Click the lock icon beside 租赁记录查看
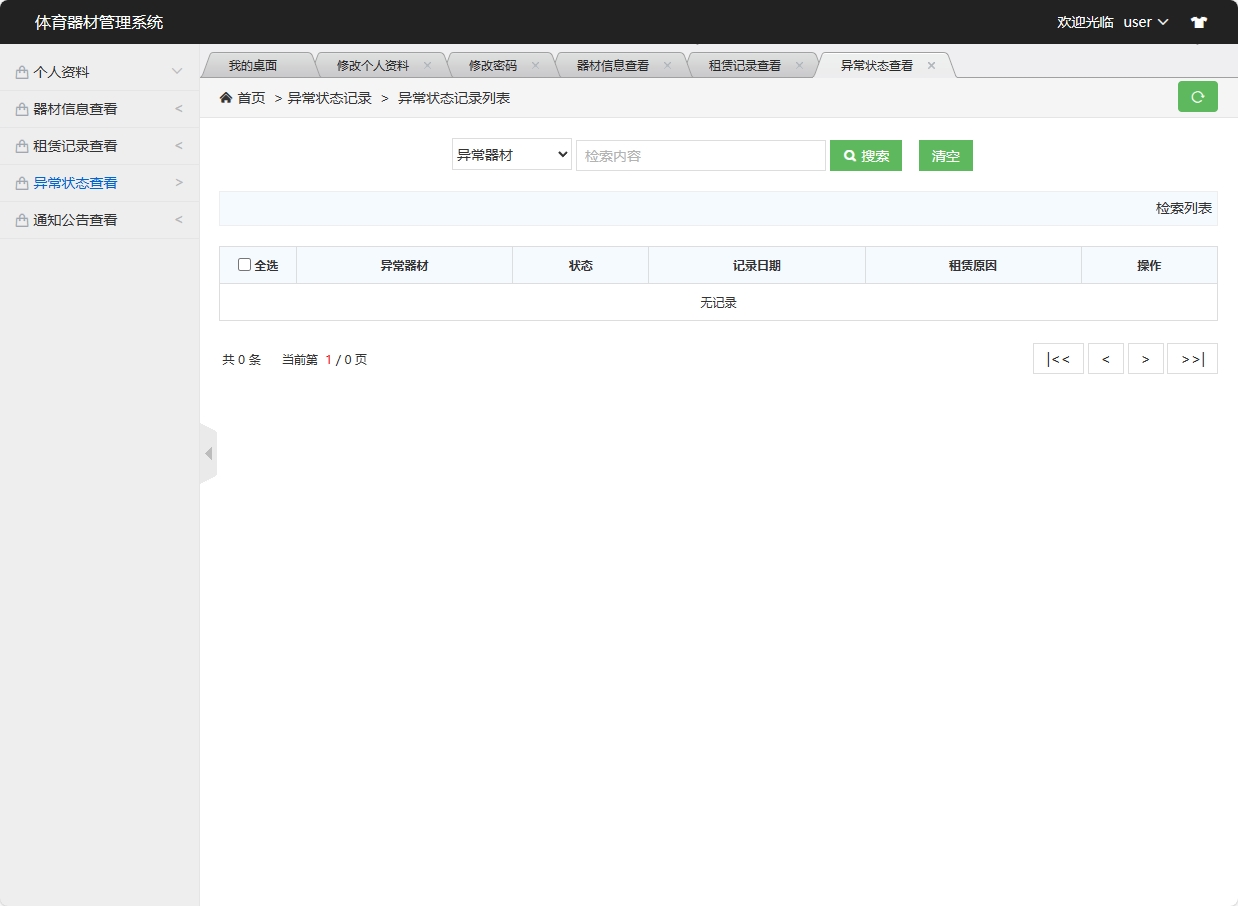The width and height of the screenshot is (1238, 906). click(21, 145)
